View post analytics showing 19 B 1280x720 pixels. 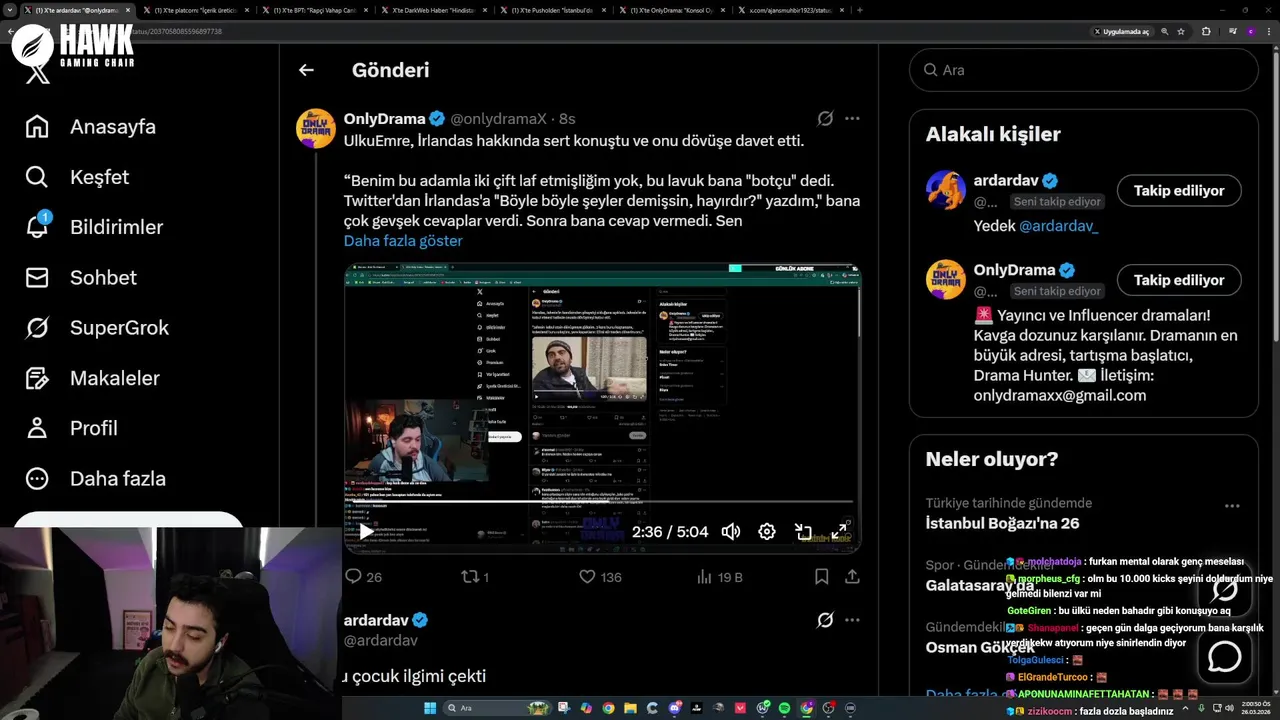tap(718, 577)
